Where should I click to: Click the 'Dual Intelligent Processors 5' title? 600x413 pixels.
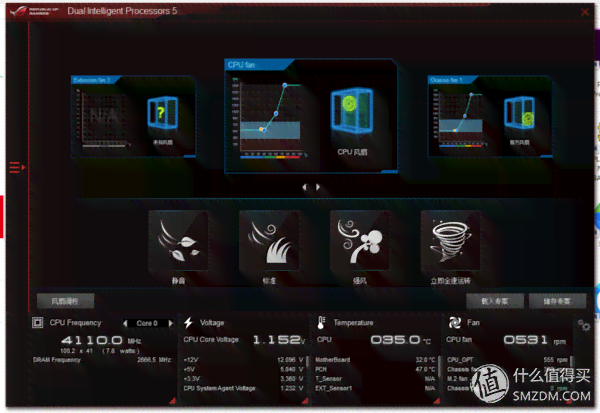coord(122,11)
